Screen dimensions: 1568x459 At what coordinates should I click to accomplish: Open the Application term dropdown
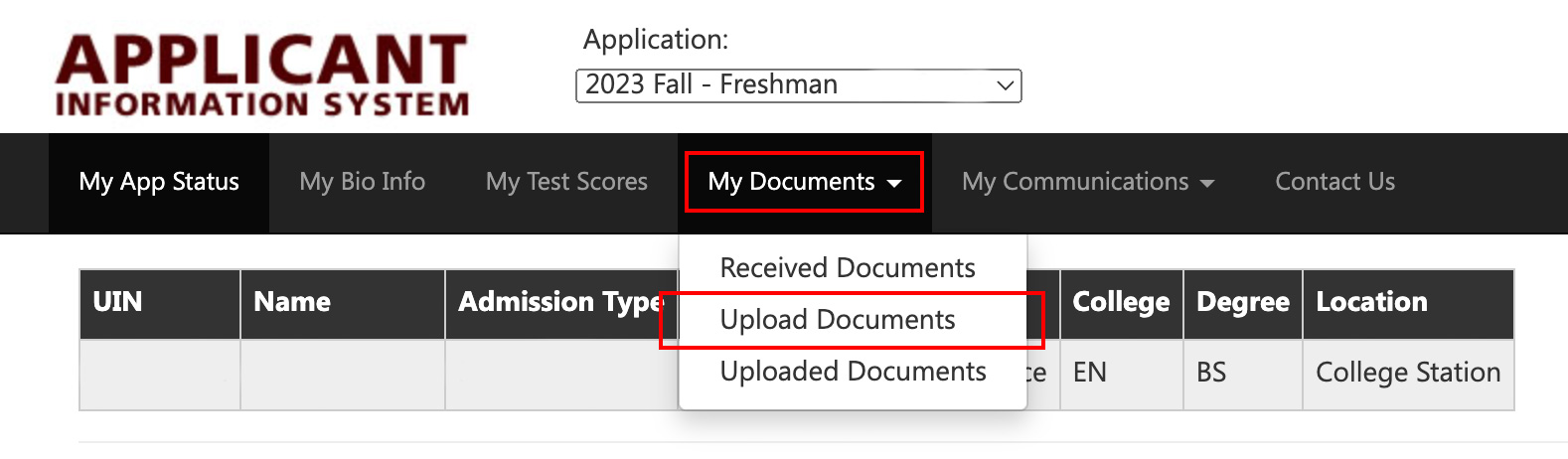(799, 85)
